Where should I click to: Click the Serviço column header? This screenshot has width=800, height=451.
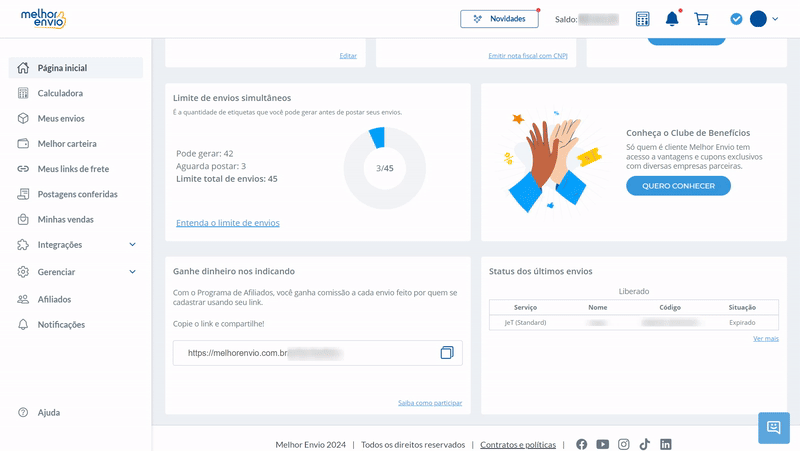tap(525, 308)
